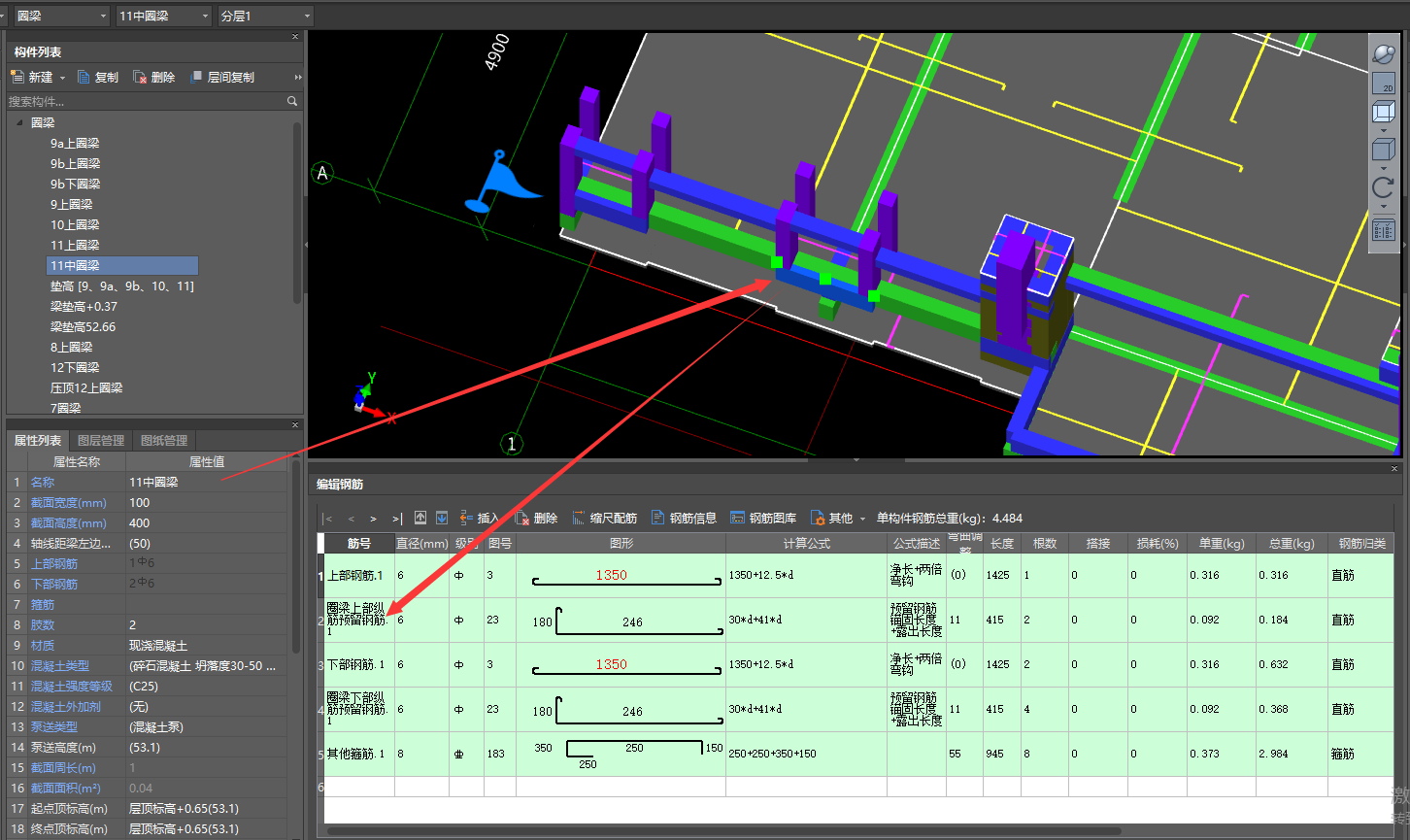1410x840 pixels.
Task: Open 钢筋信息 panel
Action: (684, 519)
